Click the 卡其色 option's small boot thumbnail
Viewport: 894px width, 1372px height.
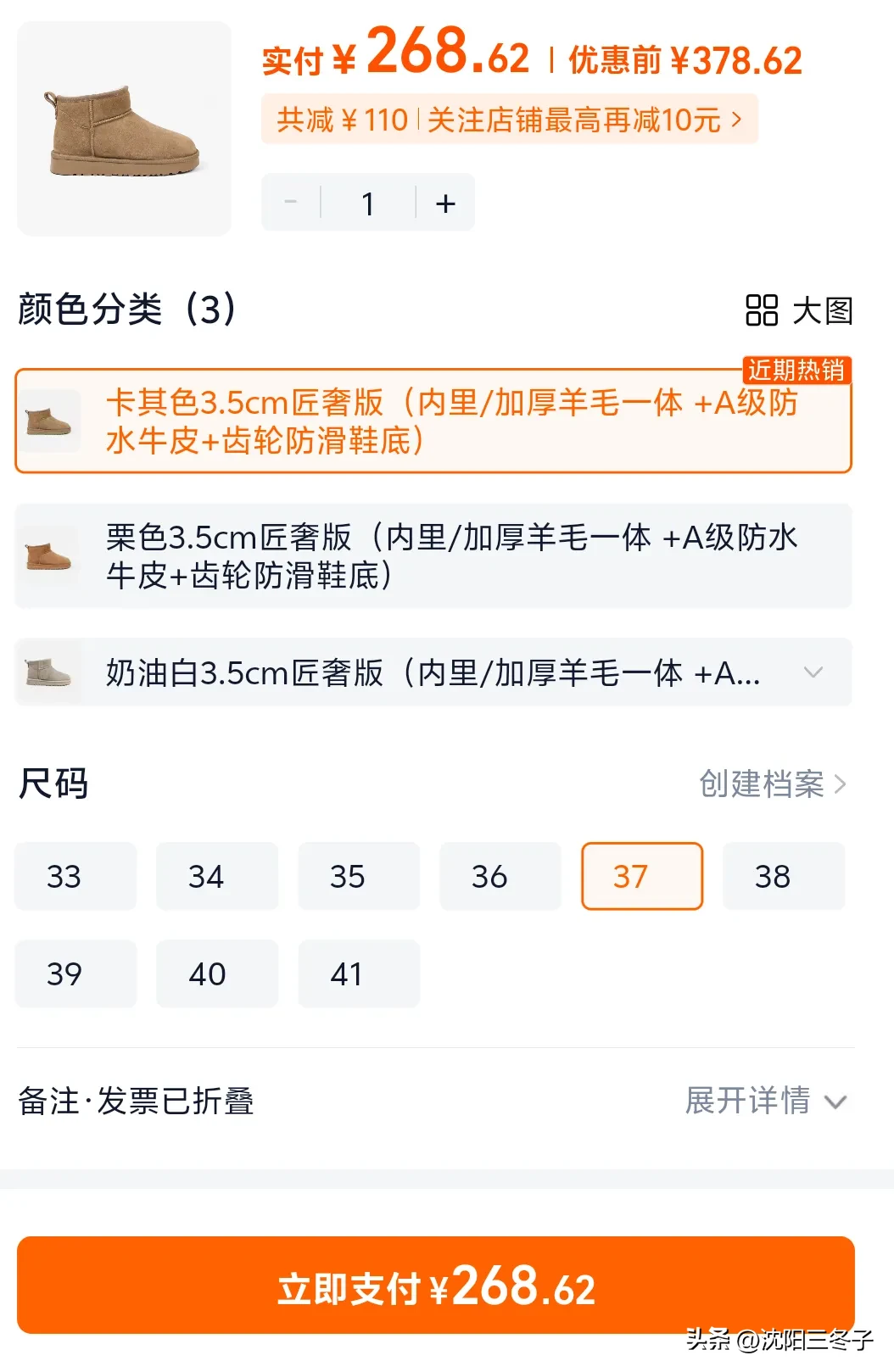[x=50, y=421]
